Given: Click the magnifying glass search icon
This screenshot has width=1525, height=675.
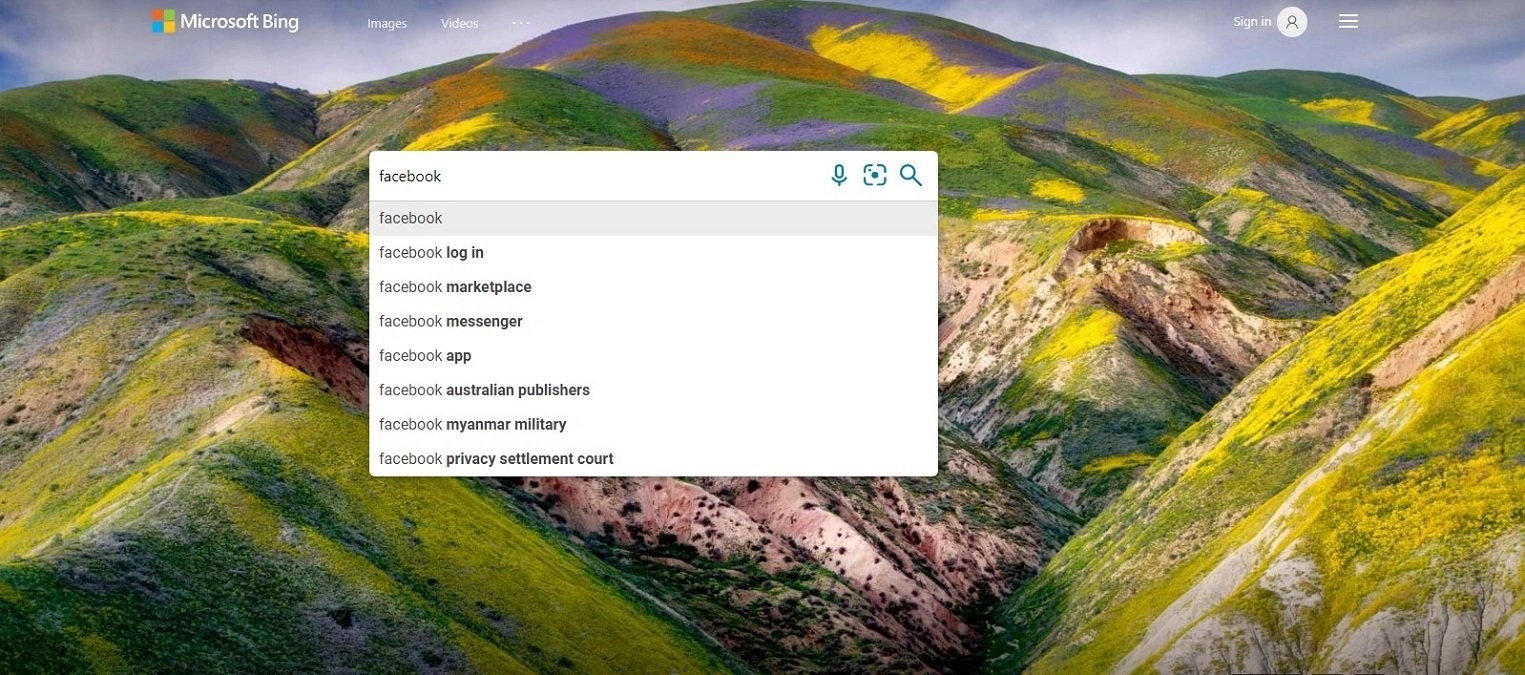Looking at the screenshot, I should coord(910,176).
